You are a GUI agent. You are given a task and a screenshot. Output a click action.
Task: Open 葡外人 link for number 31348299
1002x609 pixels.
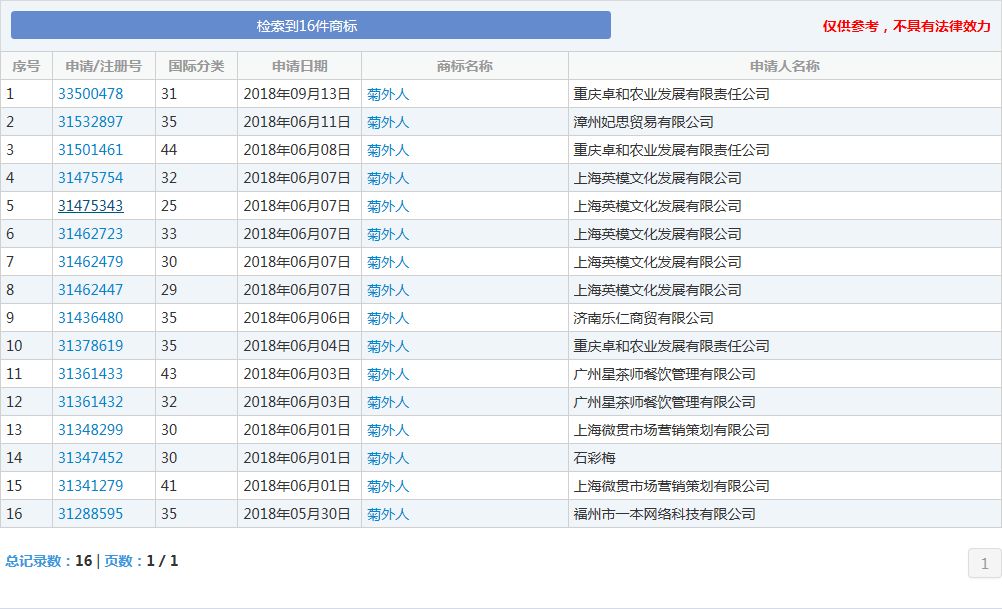(388, 431)
